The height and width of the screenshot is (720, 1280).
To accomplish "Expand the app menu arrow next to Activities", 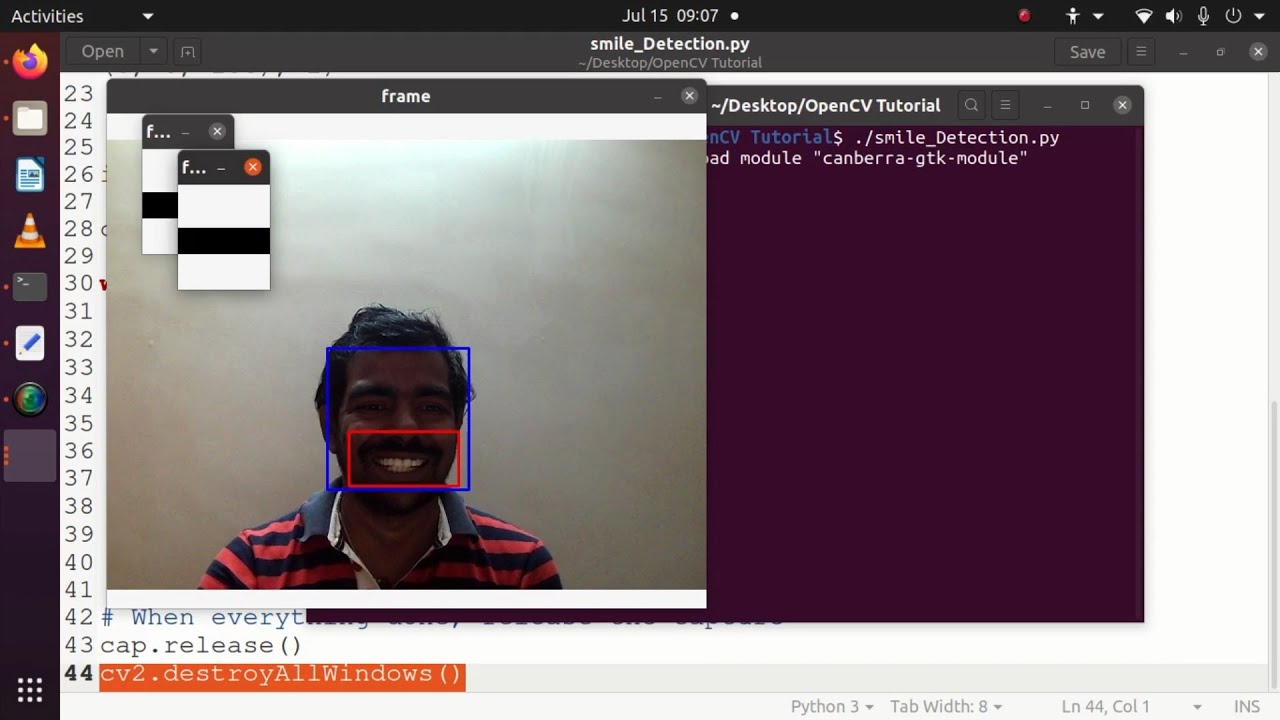I will (x=148, y=16).
